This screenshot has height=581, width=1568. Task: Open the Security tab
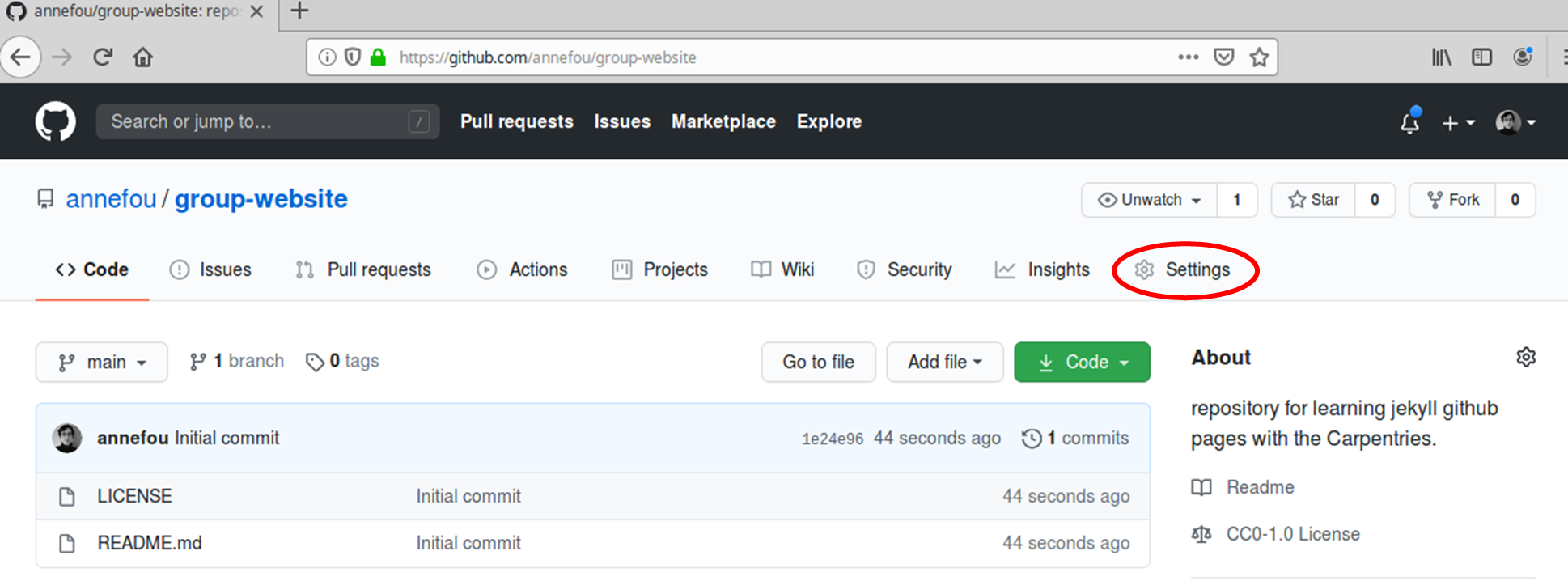[x=904, y=269]
